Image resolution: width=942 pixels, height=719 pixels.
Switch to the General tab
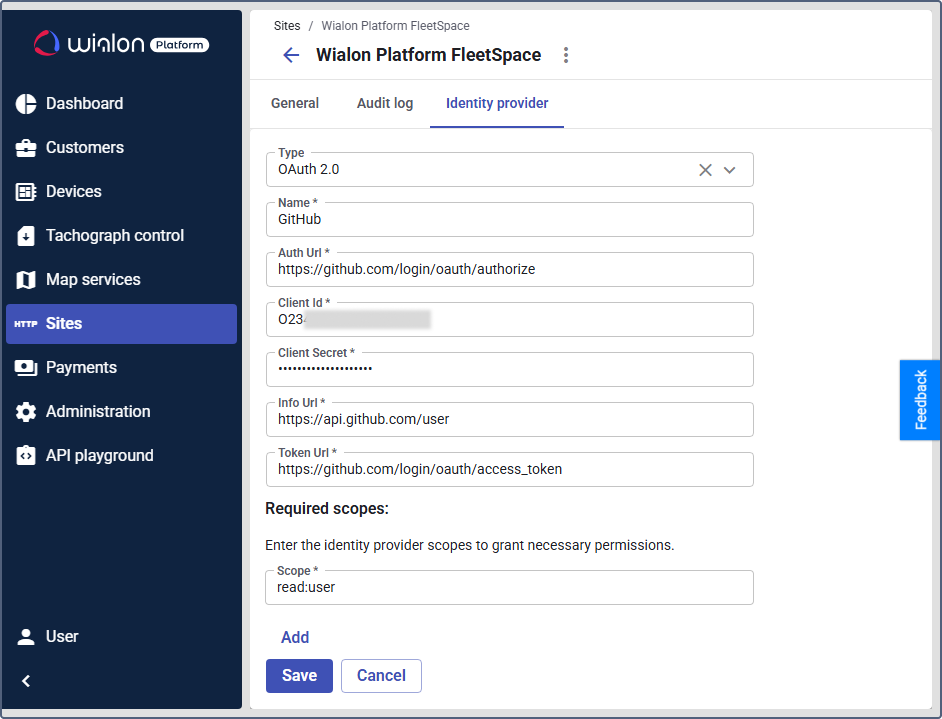click(295, 103)
